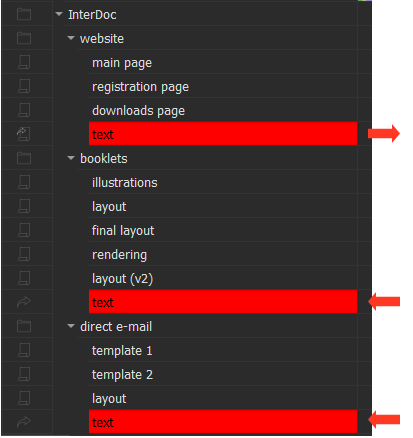Click the document icon beside rendering

click(24, 254)
